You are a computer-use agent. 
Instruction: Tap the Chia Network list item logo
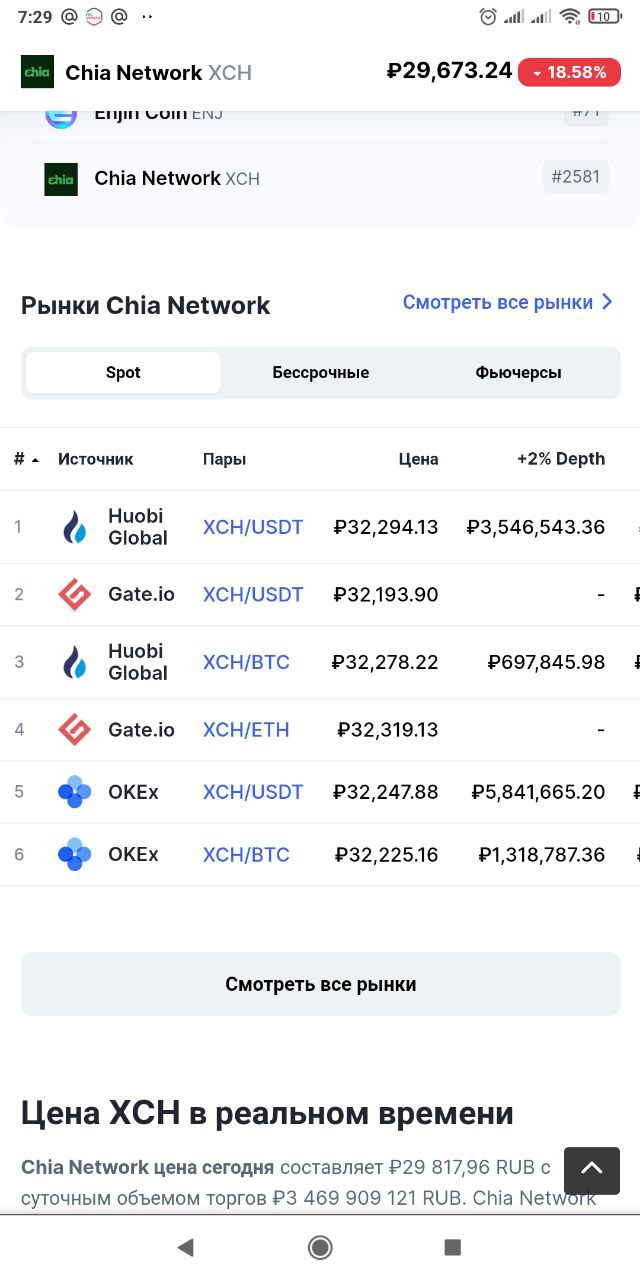point(61,179)
